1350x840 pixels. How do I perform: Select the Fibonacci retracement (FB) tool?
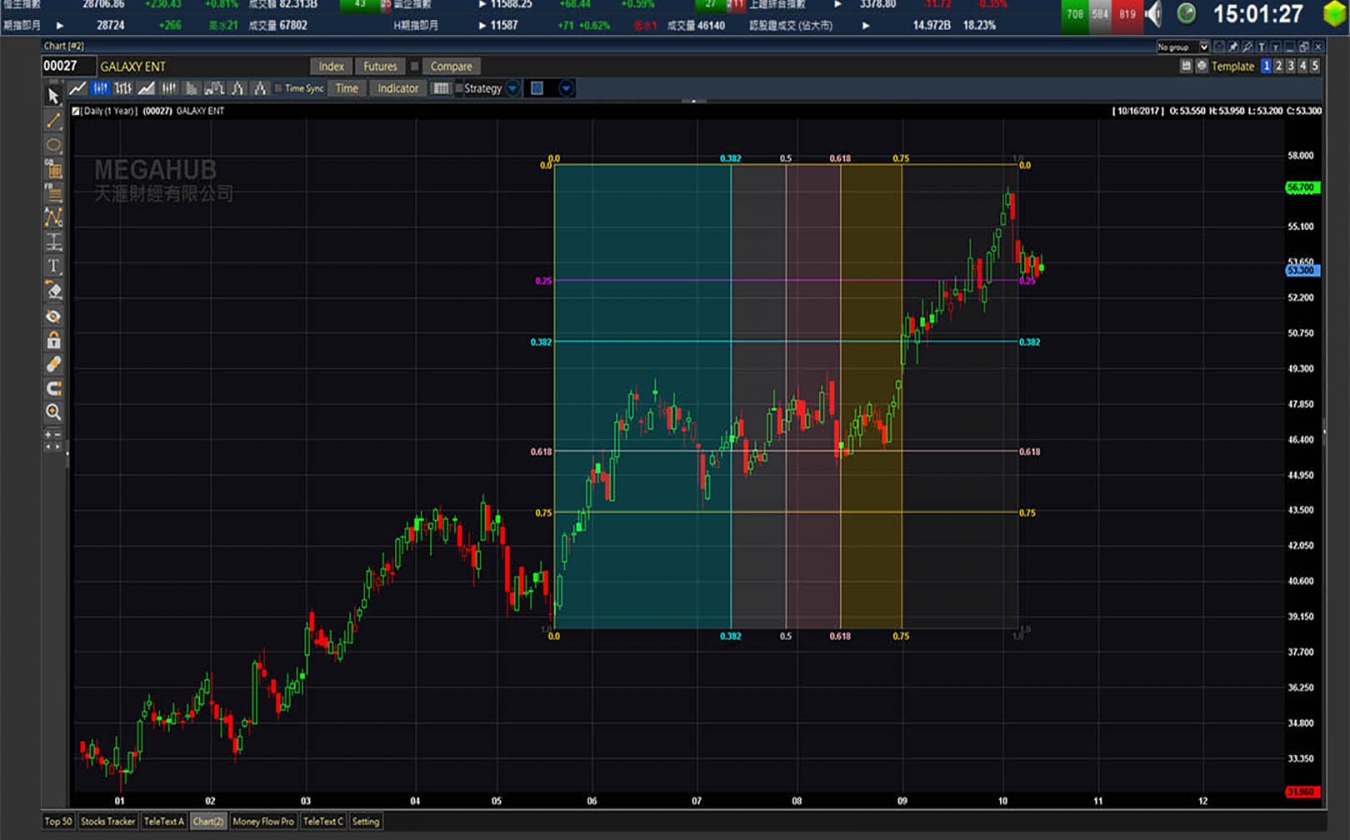click(53, 193)
